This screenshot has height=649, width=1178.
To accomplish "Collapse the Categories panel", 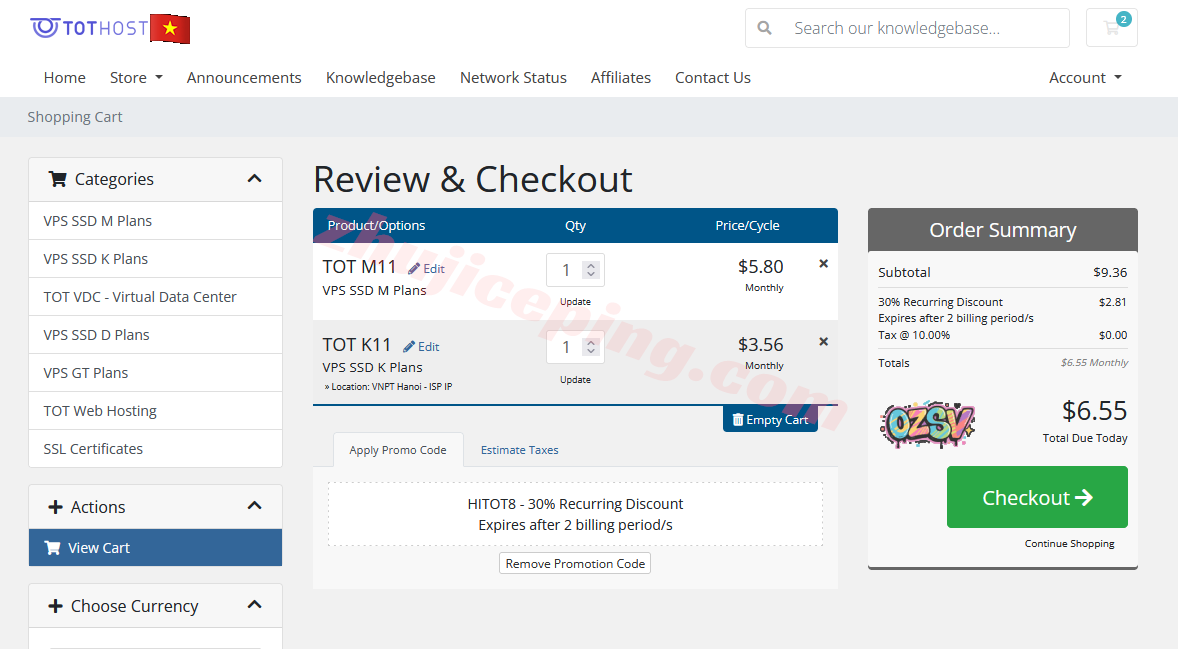I will tap(254, 179).
